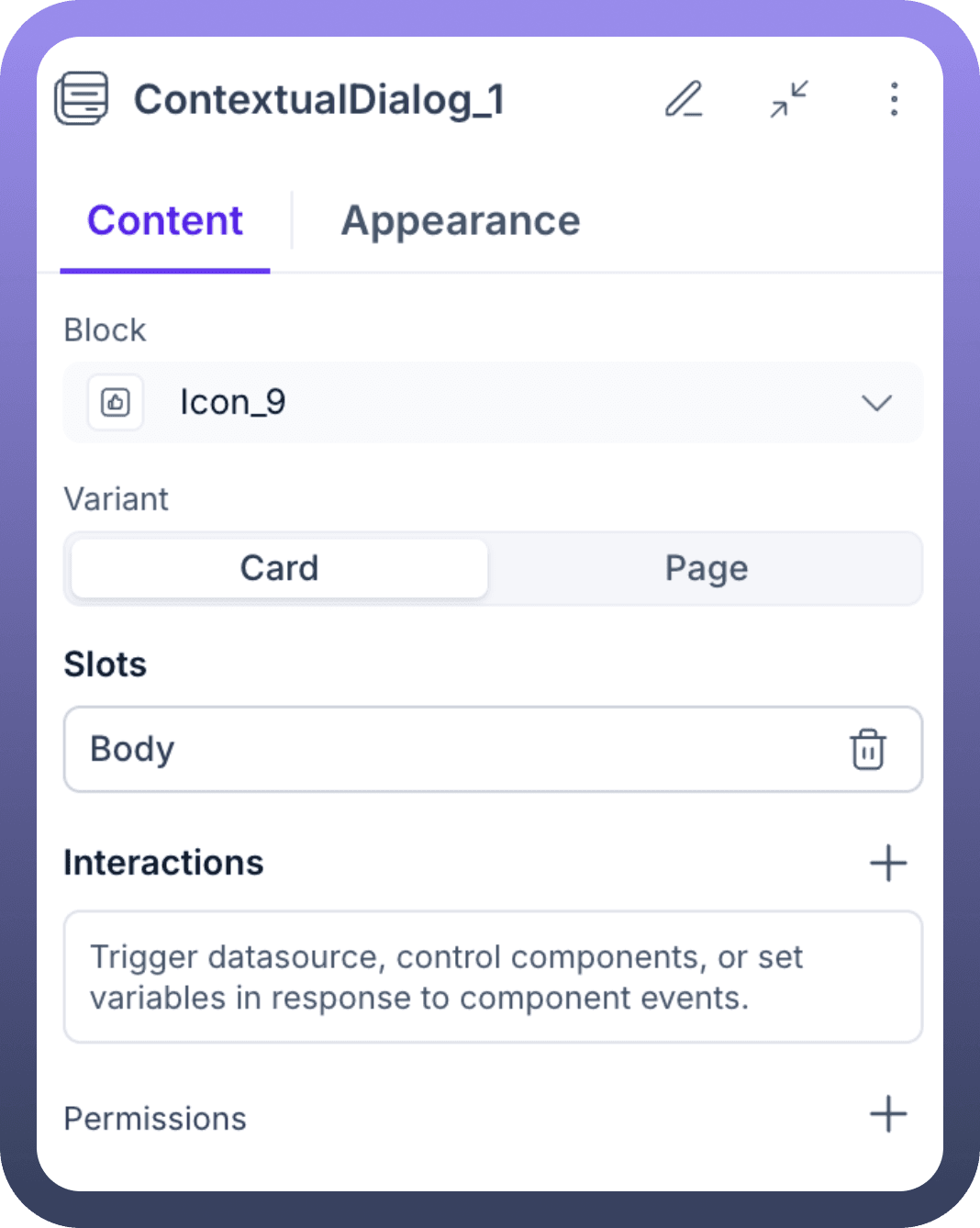Click the Slots section heading
Image resolution: width=980 pixels, height=1228 pixels.
(106, 664)
